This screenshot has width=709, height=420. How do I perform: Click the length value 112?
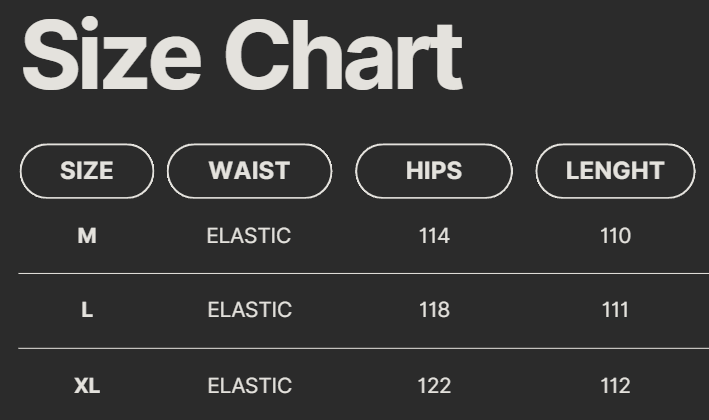click(x=615, y=385)
